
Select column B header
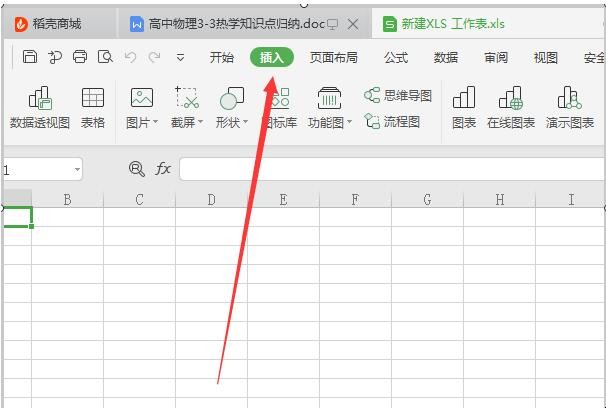(x=67, y=199)
